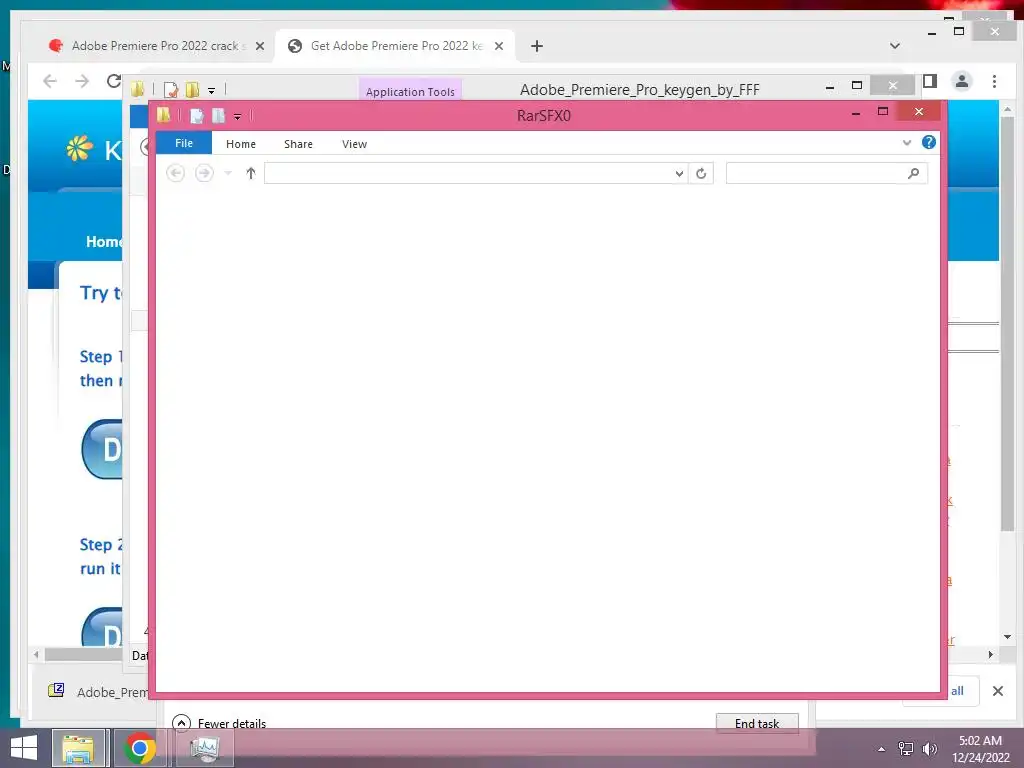Close the RarSFX0 window
Screen dimensions: 1024x768
(919, 112)
